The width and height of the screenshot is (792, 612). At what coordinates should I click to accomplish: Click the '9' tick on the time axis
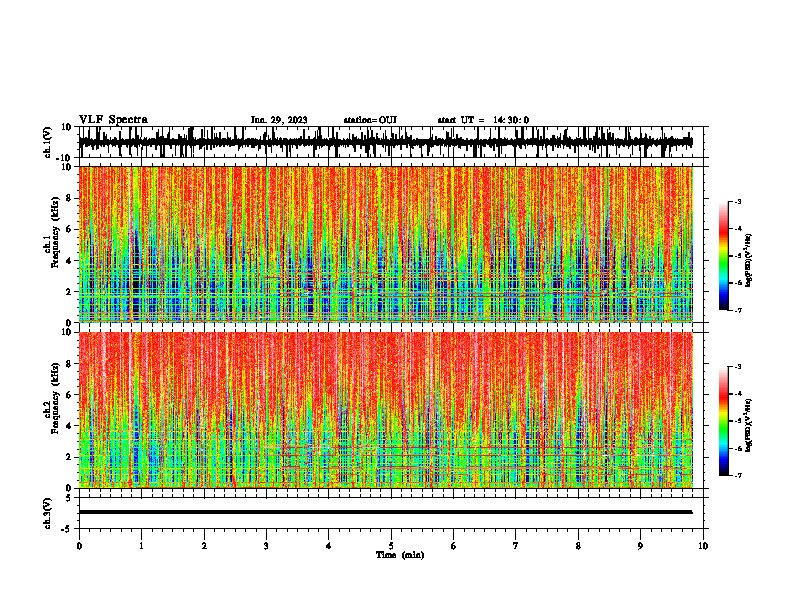coord(640,546)
